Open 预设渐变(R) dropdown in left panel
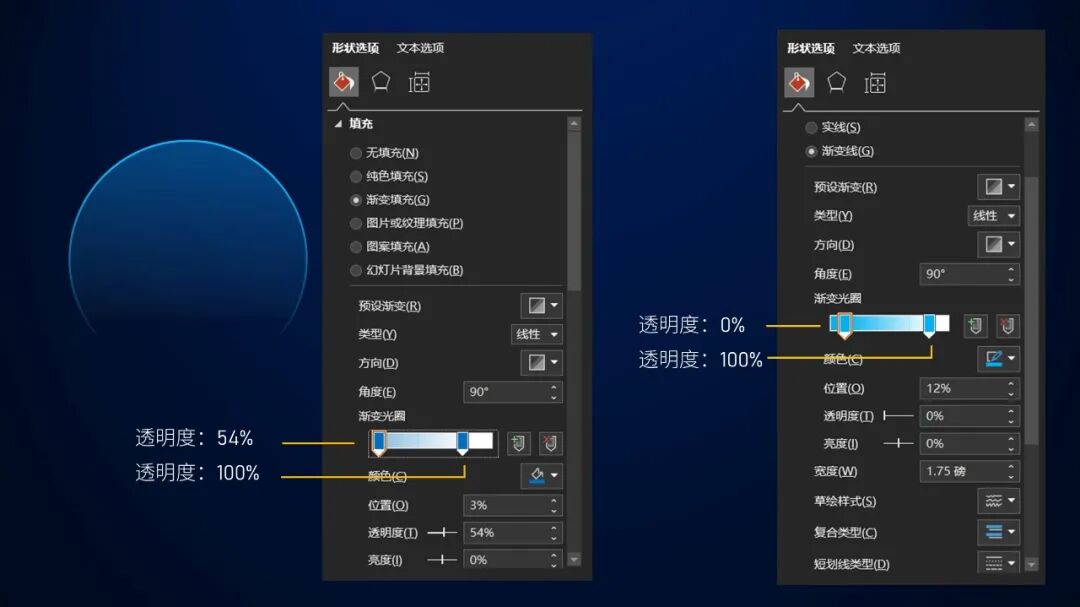1080x607 pixels. [x=542, y=305]
